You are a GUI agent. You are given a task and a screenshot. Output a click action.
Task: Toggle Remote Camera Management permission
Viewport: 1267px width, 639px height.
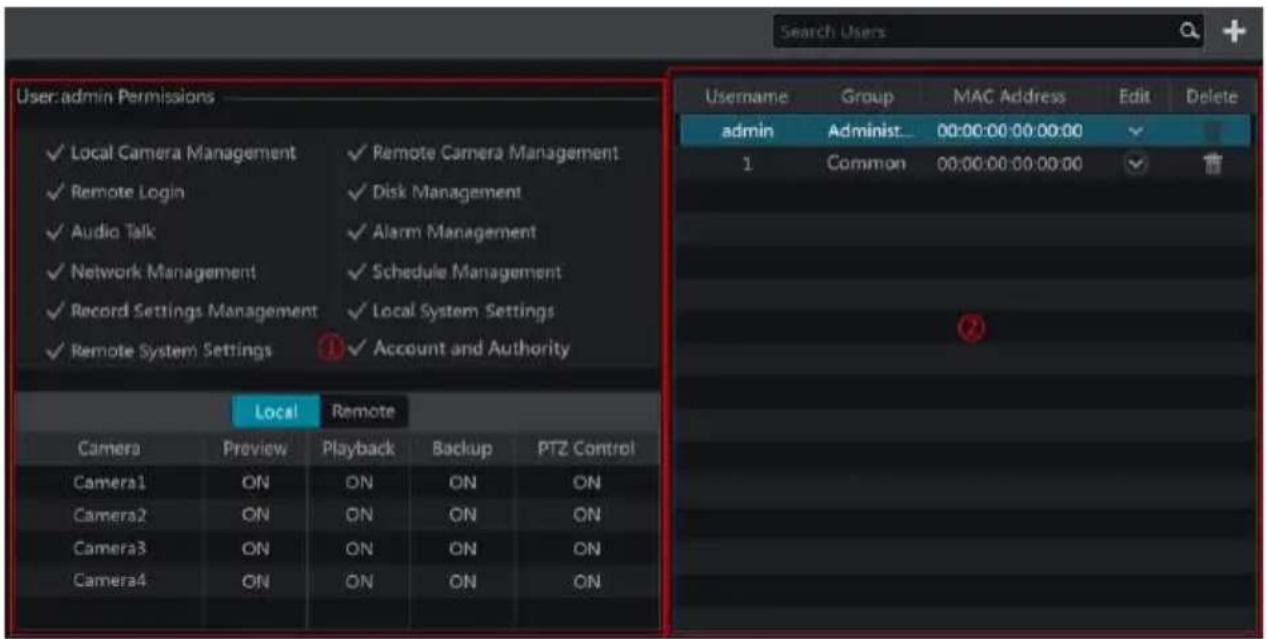tap(483, 153)
